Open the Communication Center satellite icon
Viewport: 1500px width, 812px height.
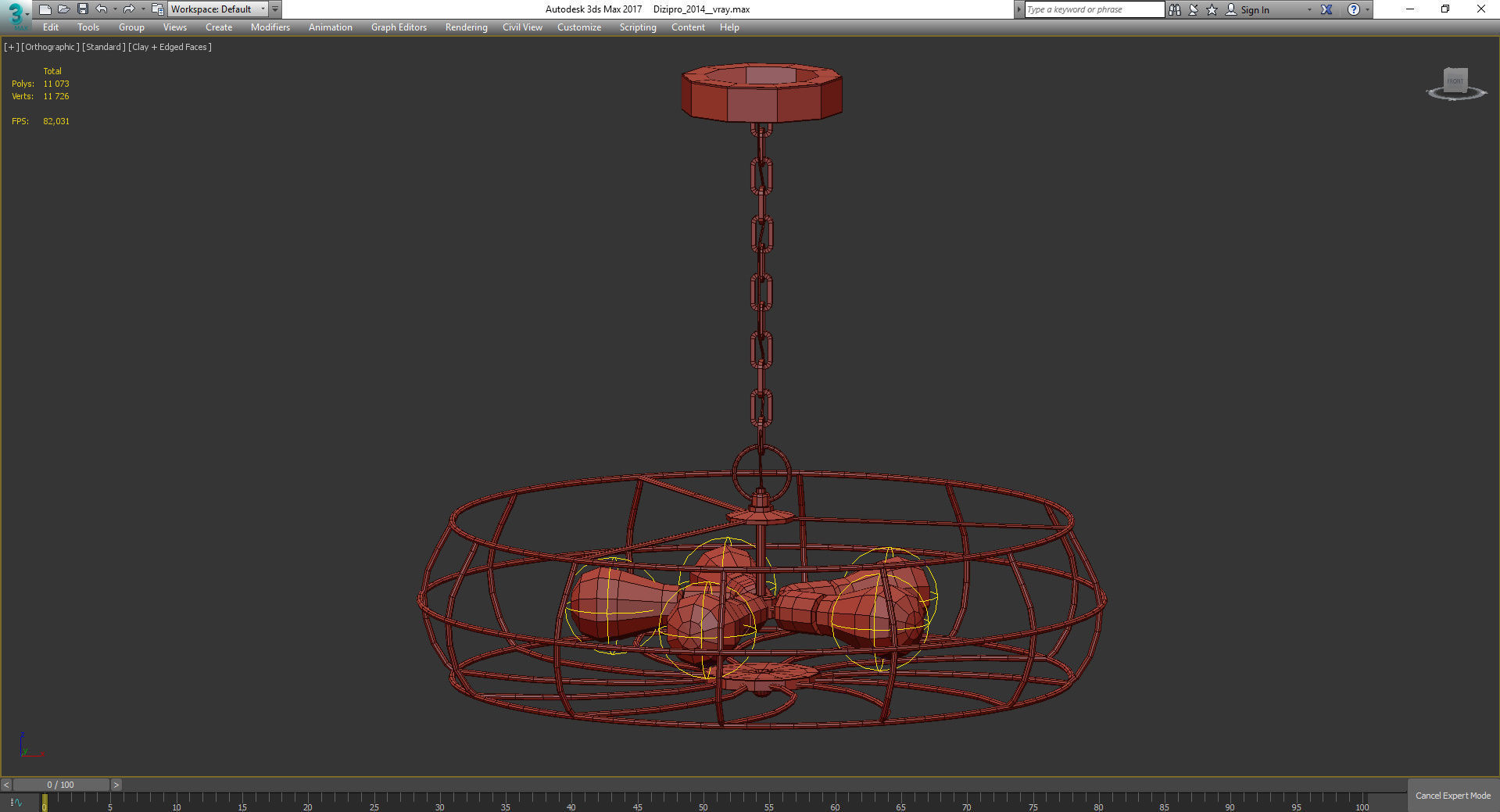[x=1194, y=9]
